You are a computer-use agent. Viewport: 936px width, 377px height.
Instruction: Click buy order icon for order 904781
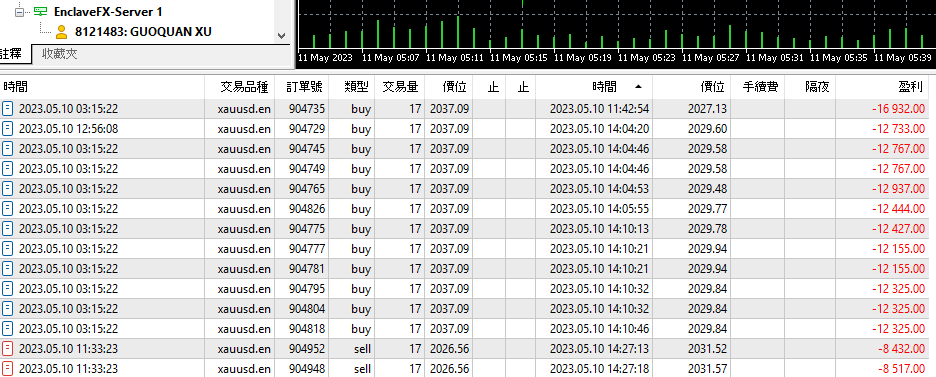(x=8, y=268)
